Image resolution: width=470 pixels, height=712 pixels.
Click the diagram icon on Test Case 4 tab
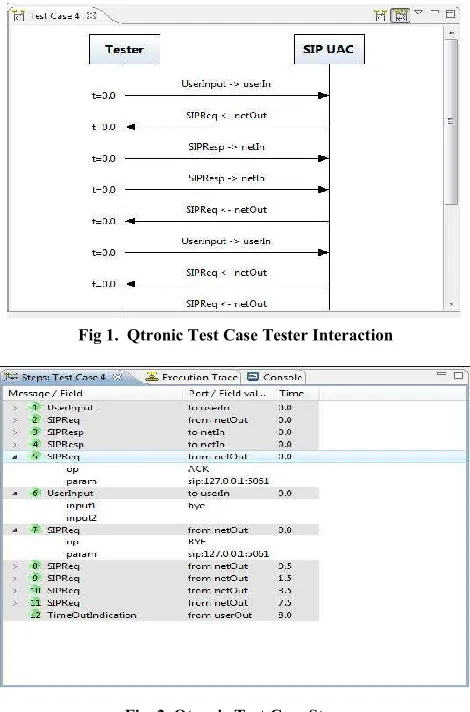tap(19, 16)
